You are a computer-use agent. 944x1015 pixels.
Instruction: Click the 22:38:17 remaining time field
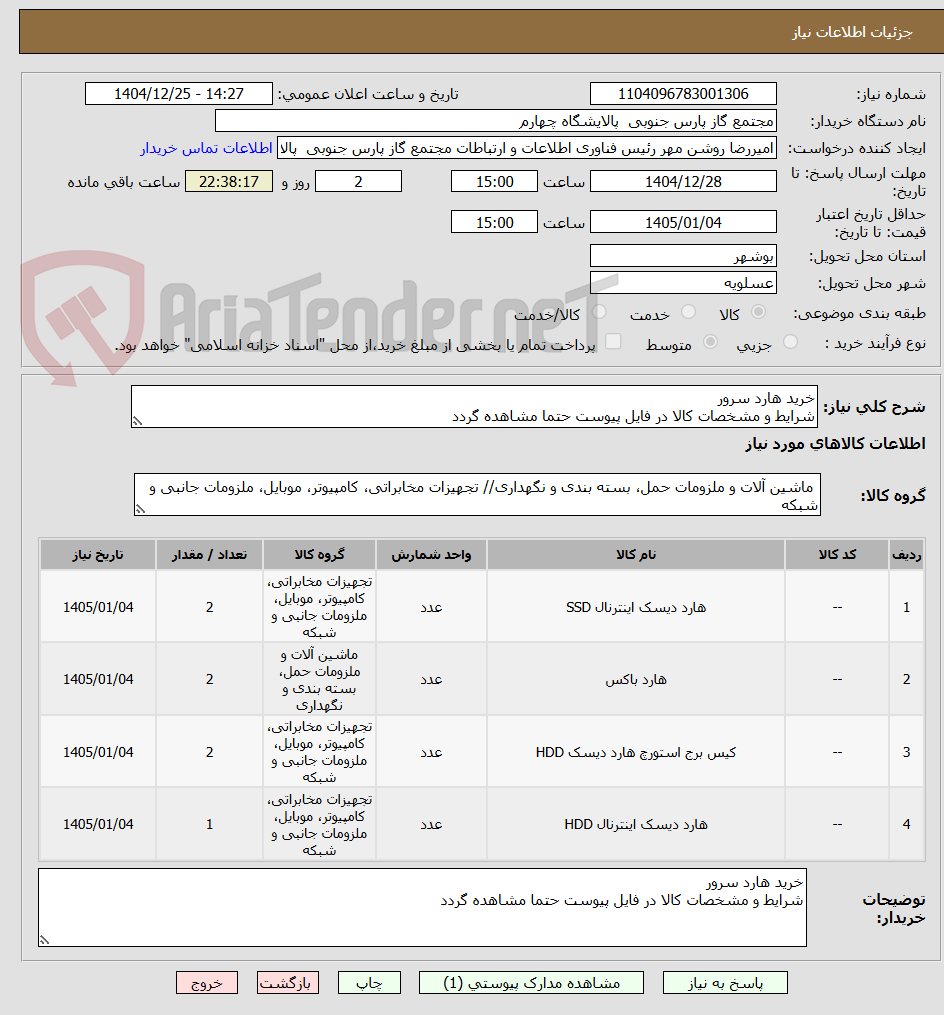pyautogui.click(x=229, y=182)
